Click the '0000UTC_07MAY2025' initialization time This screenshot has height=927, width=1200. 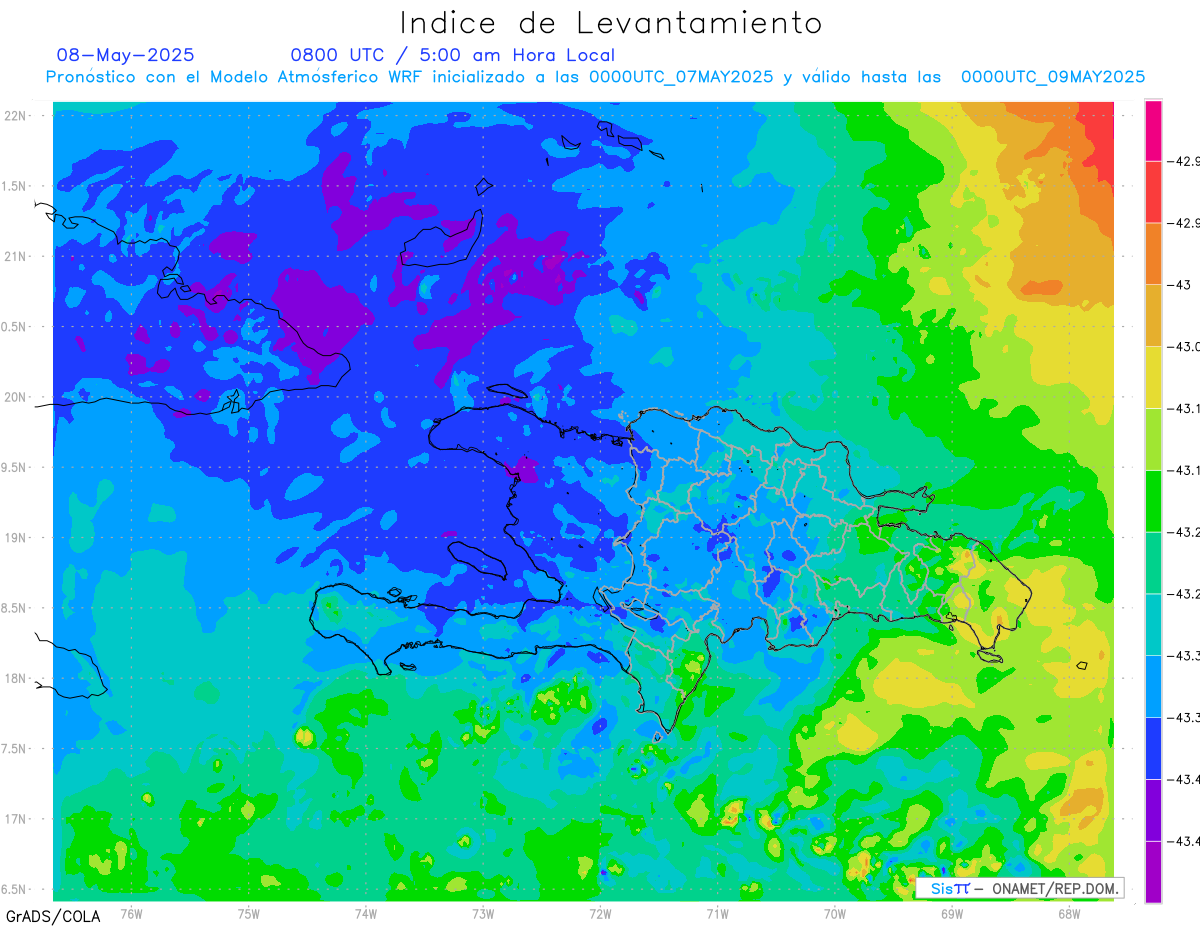pos(681,77)
